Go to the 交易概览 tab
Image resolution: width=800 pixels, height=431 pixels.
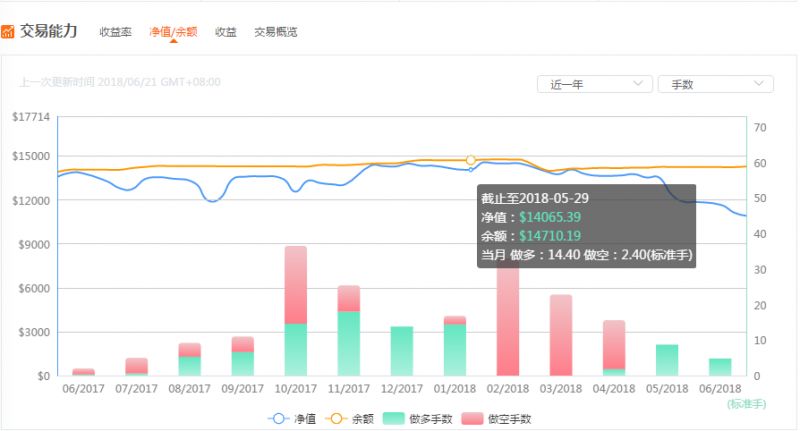276,32
